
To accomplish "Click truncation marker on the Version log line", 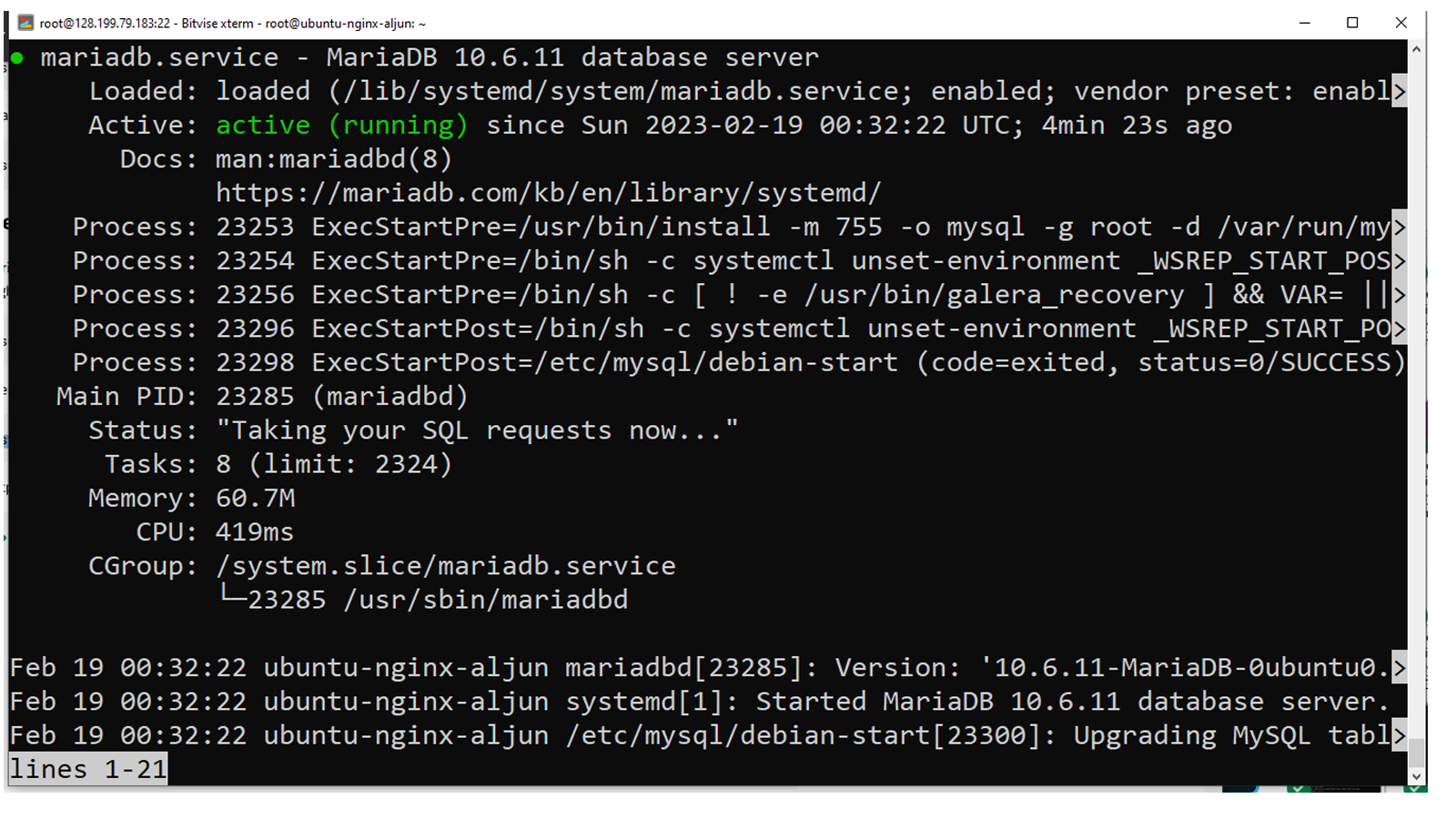I will [1400, 669].
